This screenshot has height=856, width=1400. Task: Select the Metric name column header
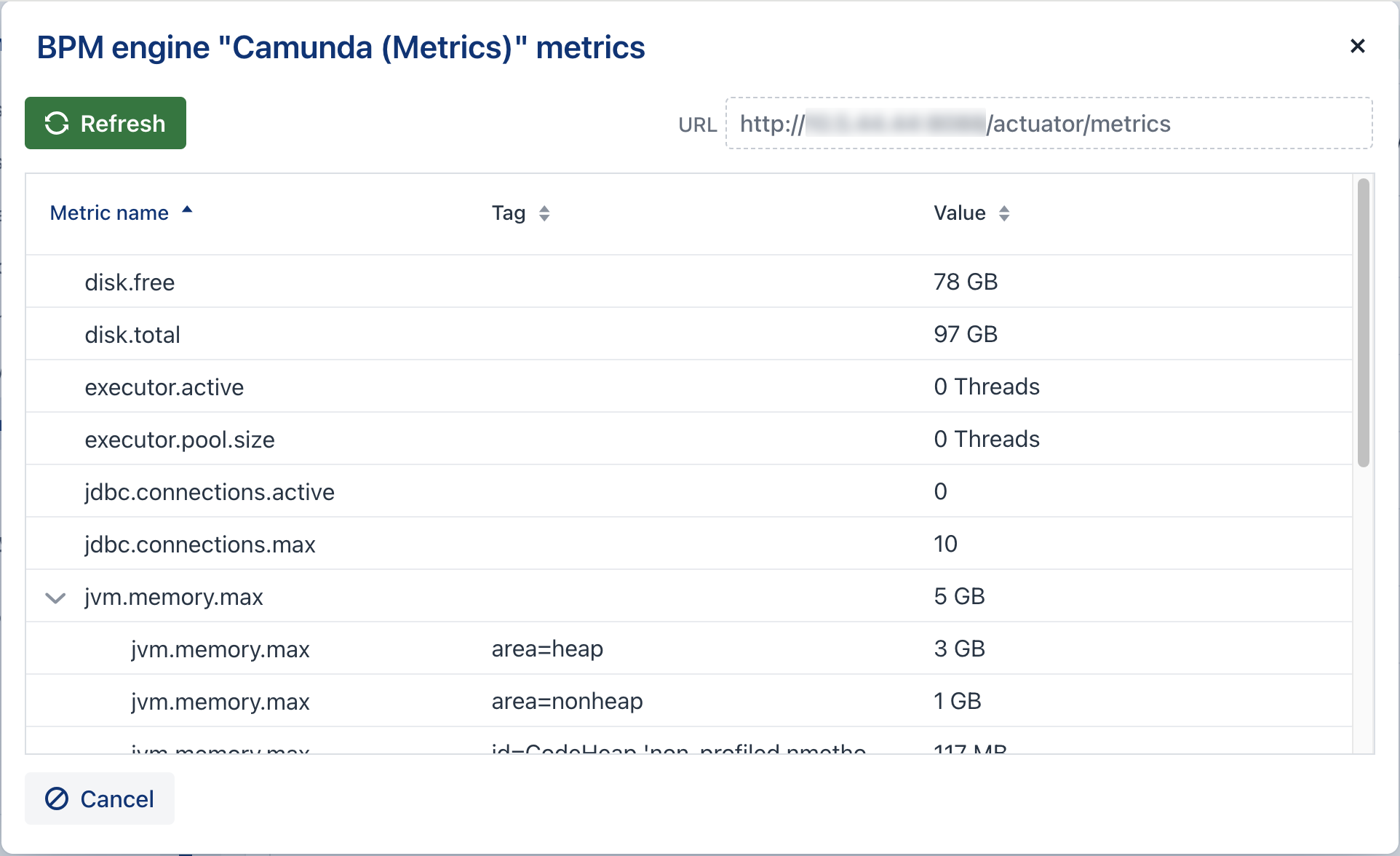[108, 212]
